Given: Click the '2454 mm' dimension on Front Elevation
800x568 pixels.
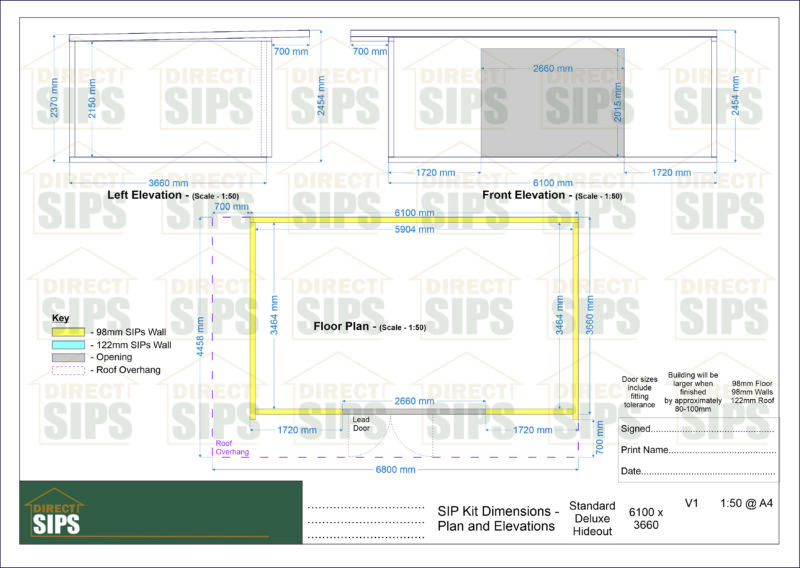Looking at the screenshot, I should (735, 95).
